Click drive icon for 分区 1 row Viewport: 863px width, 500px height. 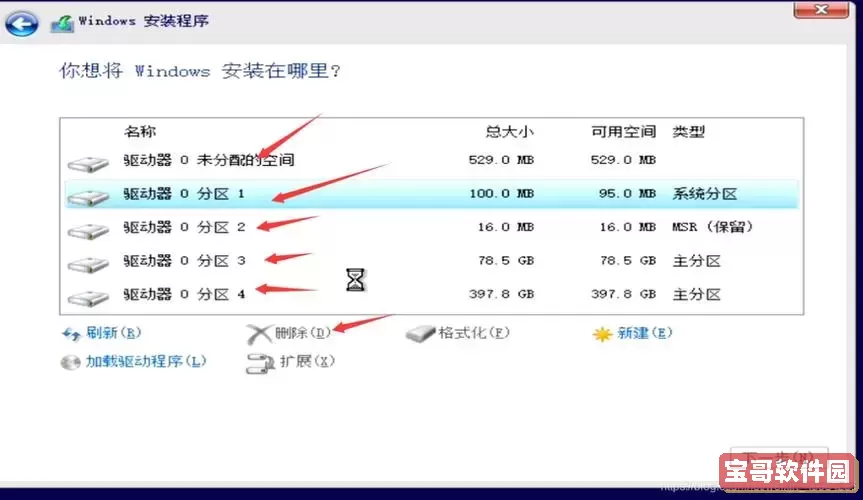click(88, 198)
